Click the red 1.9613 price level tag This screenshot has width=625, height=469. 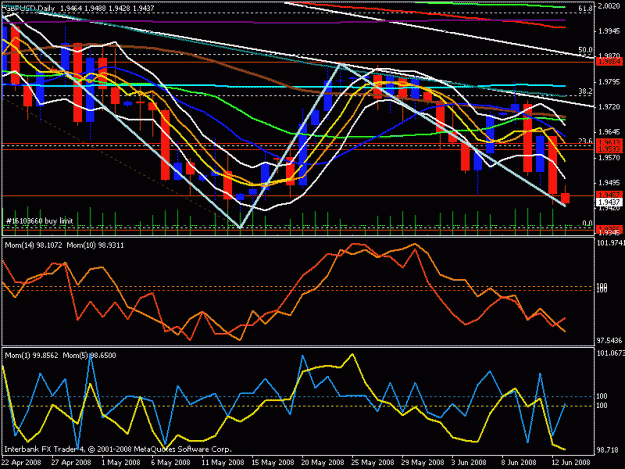[609, 142]
